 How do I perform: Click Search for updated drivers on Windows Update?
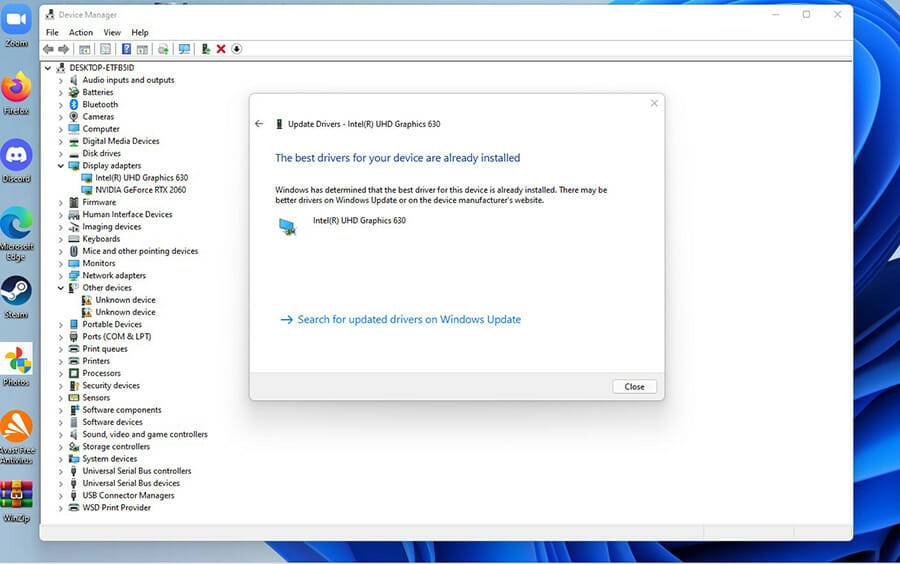[x=408, y=320]
